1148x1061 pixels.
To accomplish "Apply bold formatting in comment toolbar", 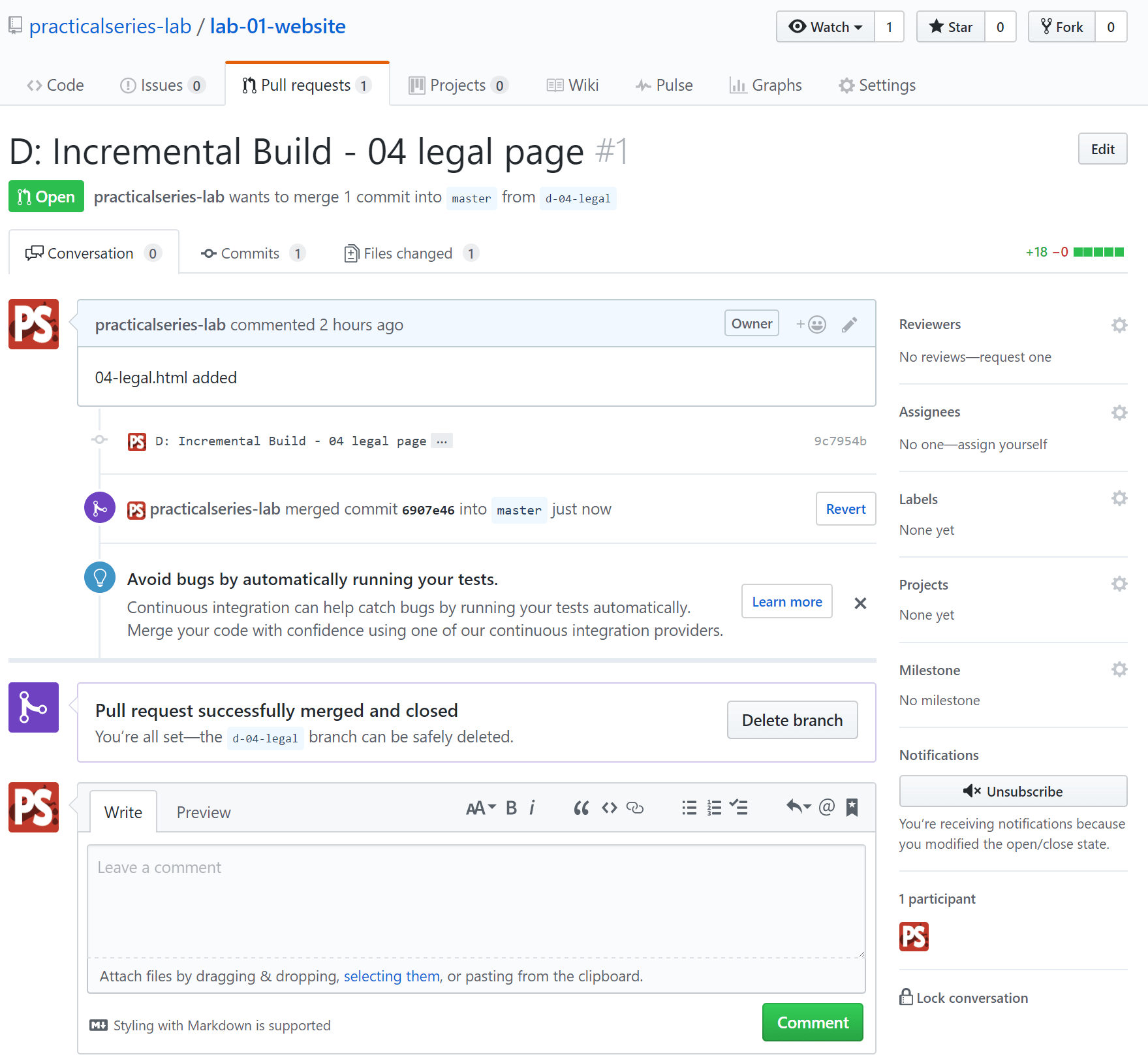I will [512, 808].
